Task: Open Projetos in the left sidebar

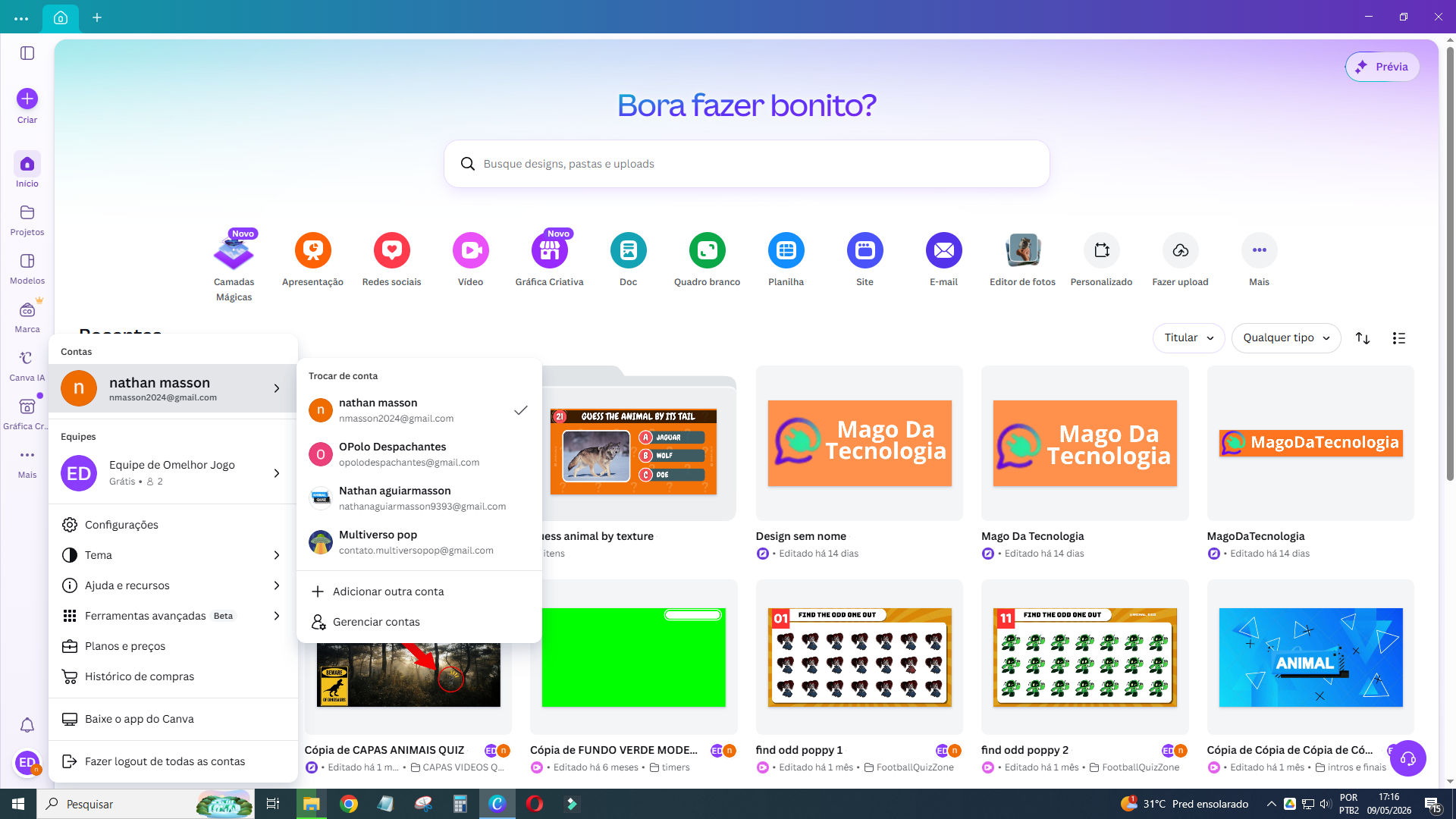Action: [x=27, y=220]
